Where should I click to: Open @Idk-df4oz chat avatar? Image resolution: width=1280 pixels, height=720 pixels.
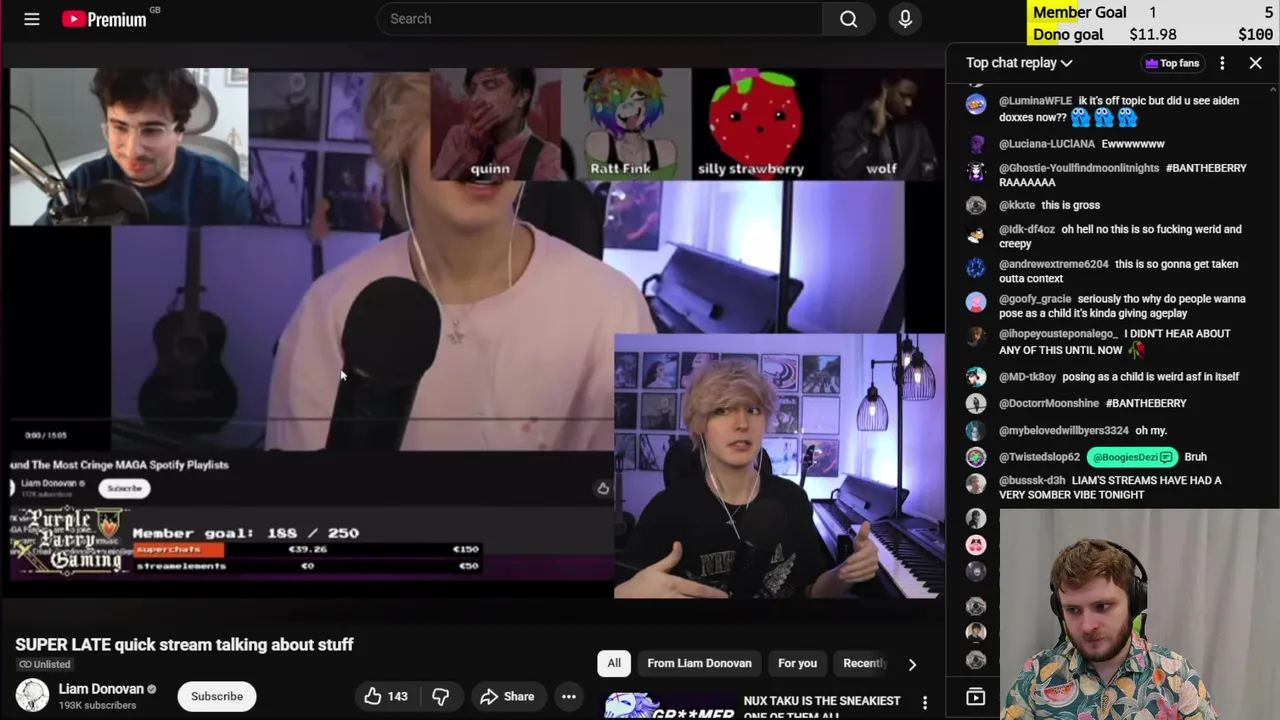click(976, 234)
